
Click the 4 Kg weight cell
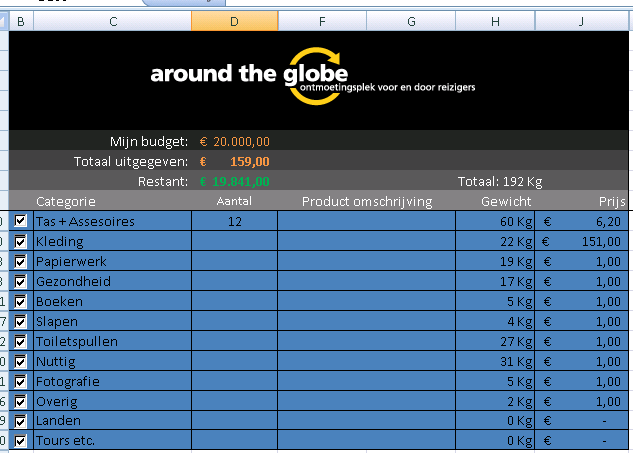[495, 322]
